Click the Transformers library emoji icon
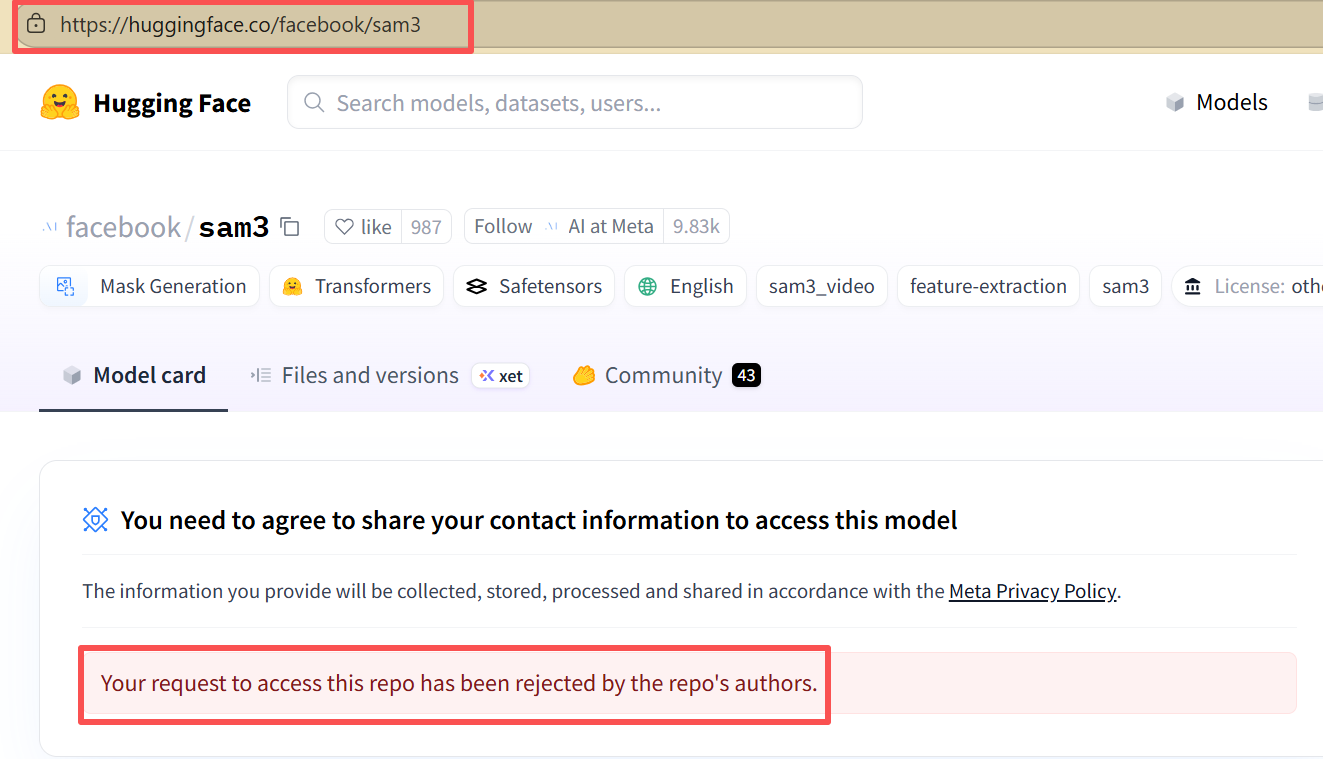The height and width of the screenshot is (759, 1323). 292,287
